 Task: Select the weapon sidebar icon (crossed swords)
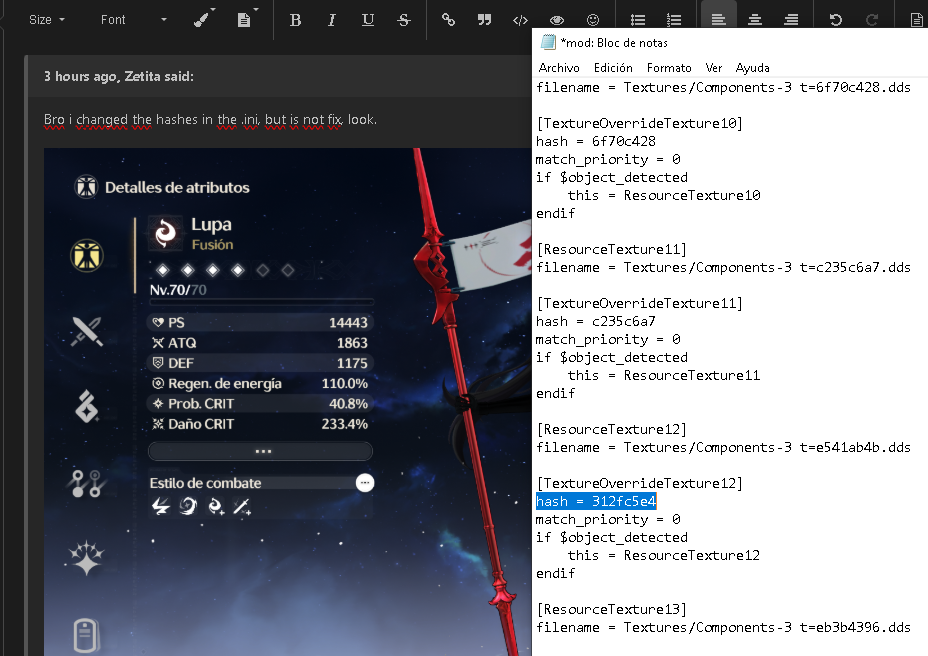[x=87, y=331]
